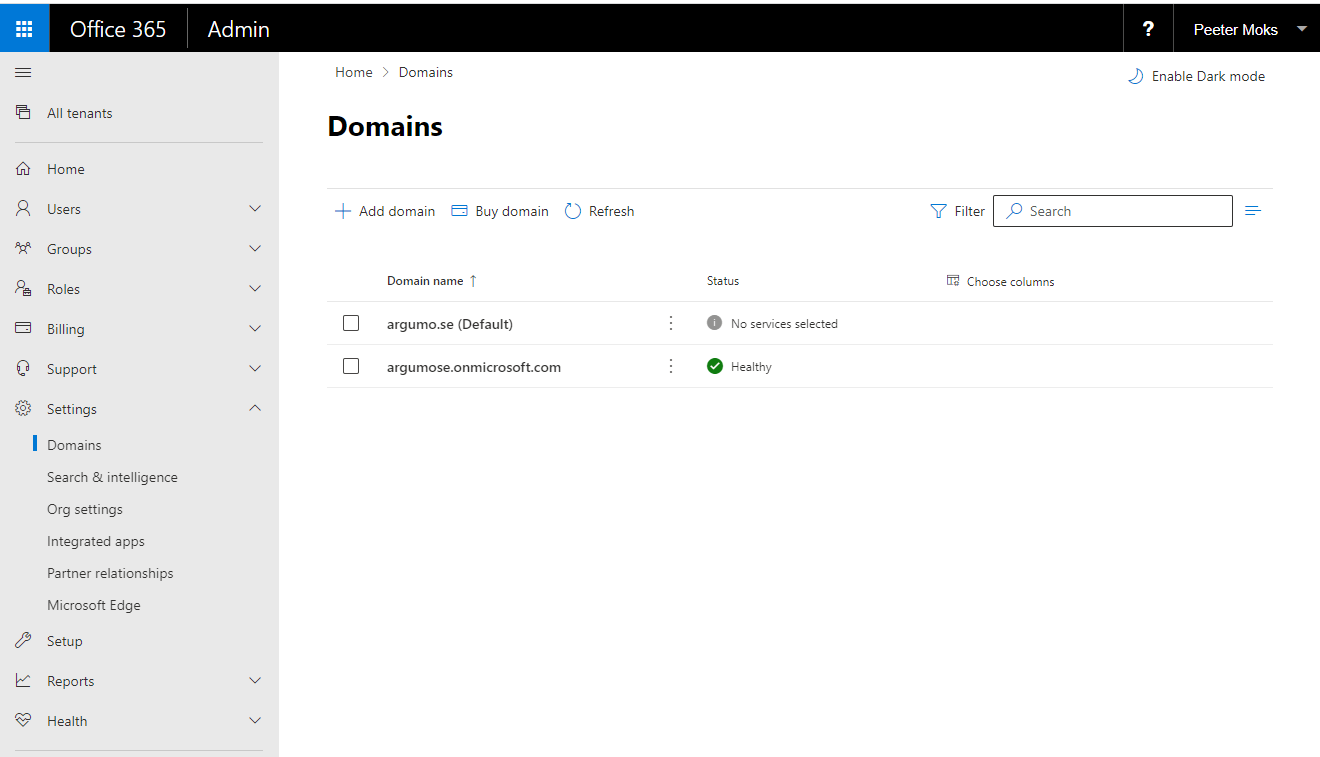Screen dimensions: 1320x757
Task: Click the sort arrow beside Domain name
Action: (473, 281)
